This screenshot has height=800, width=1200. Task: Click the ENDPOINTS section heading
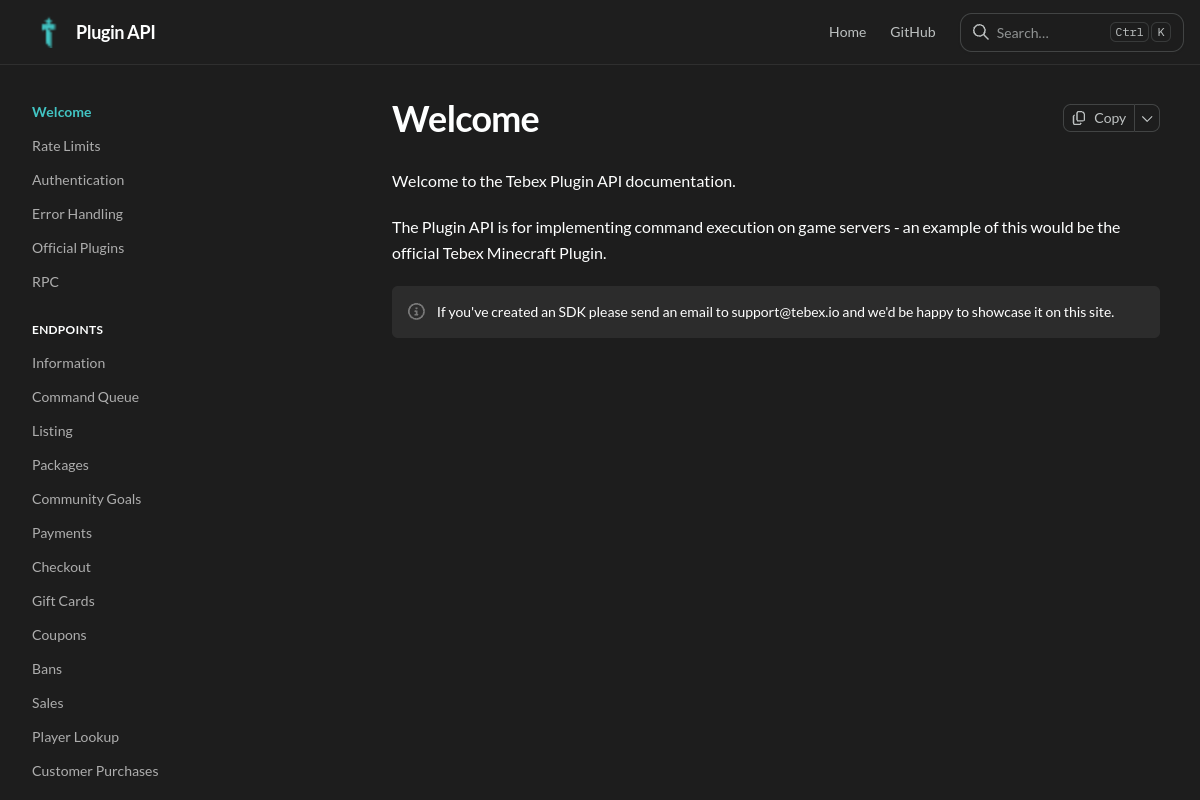click(67, 330)
